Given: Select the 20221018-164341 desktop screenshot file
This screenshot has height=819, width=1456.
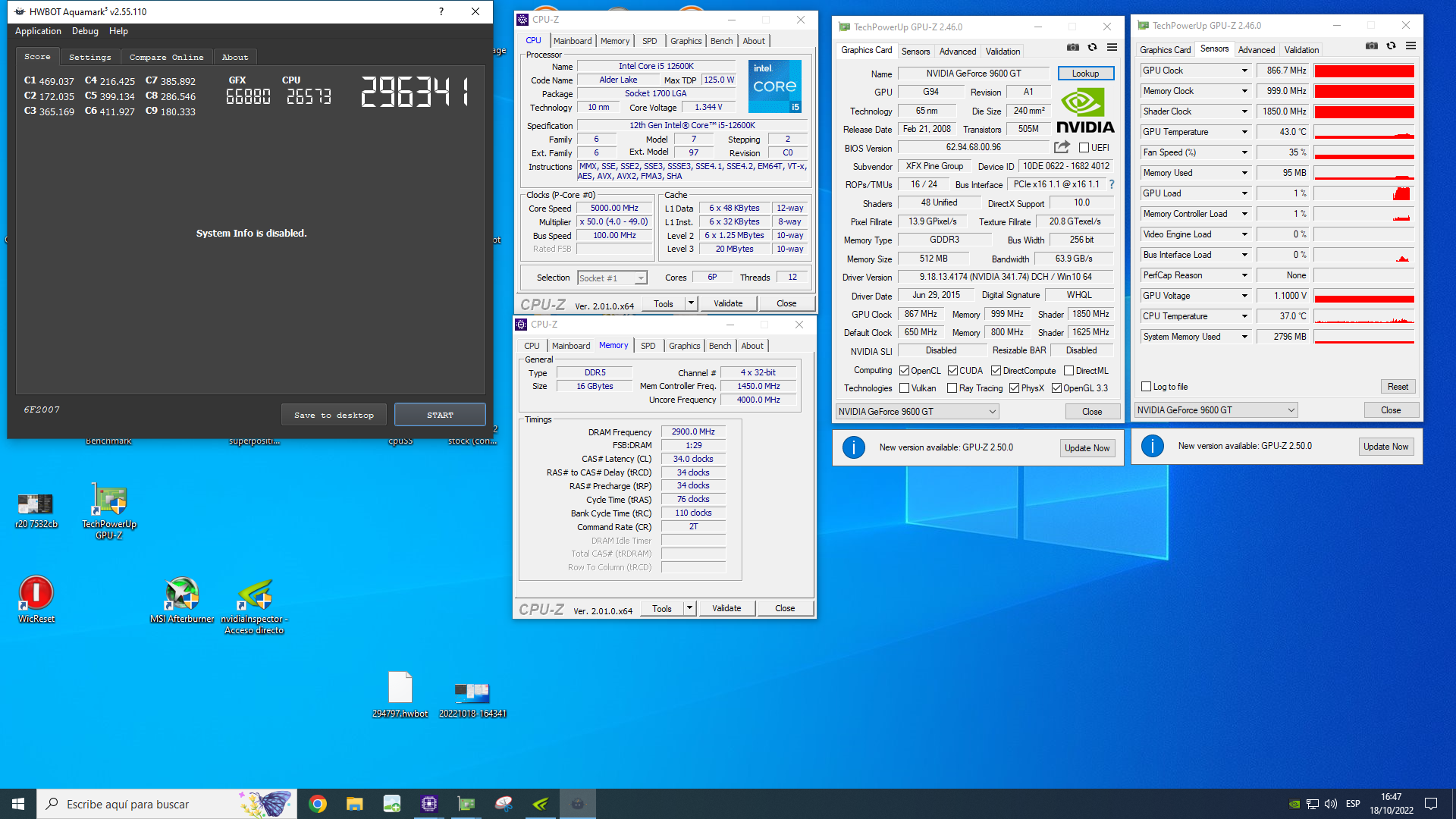Looking at the screenshot, I should coord(472,699).
